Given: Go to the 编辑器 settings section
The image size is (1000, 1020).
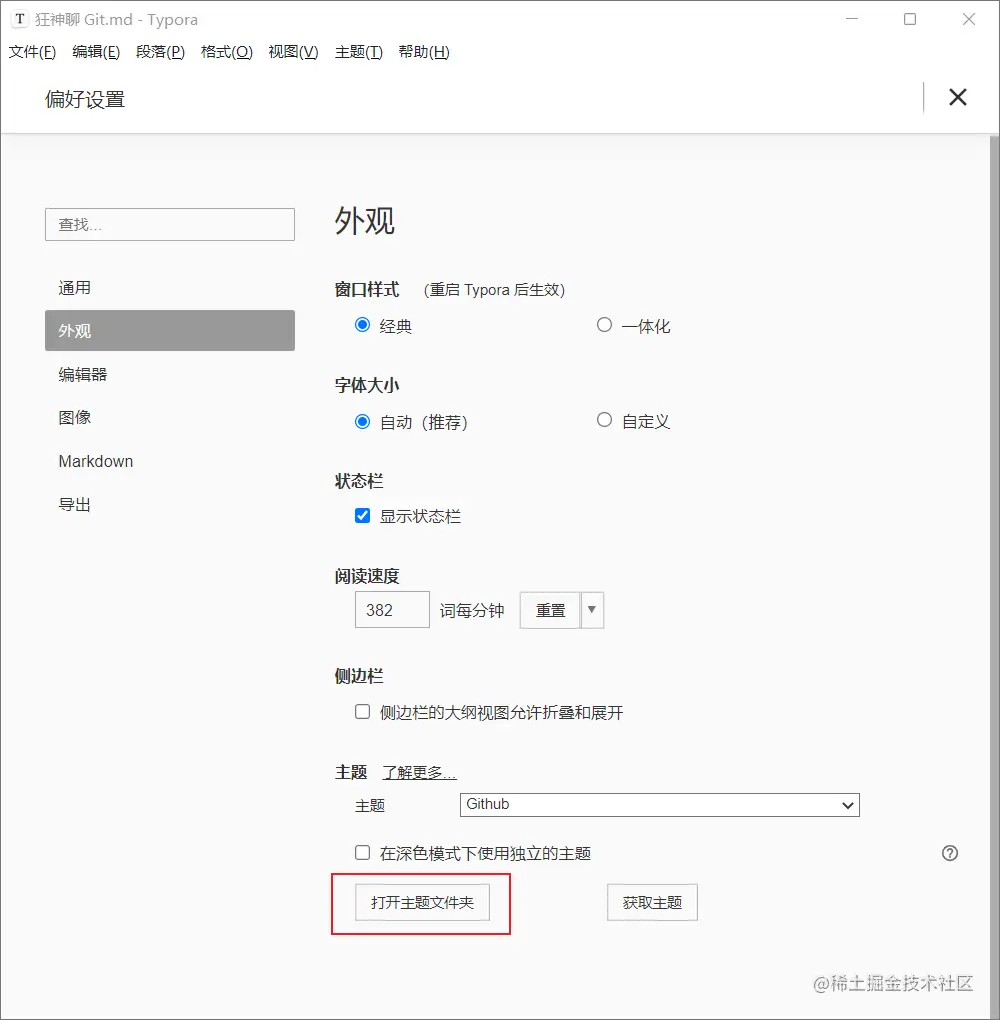Looking at the screenshot, I should coord(170,374).
